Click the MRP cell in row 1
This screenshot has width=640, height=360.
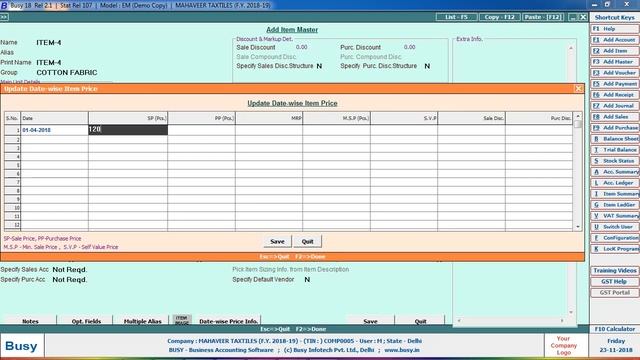click(269, 130)
